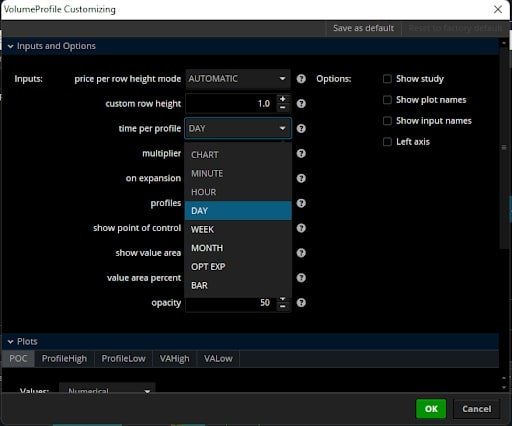Select BAR from the time list
Image resolution: width=512 pixels, height=426 pixels.
coord(238,285)
